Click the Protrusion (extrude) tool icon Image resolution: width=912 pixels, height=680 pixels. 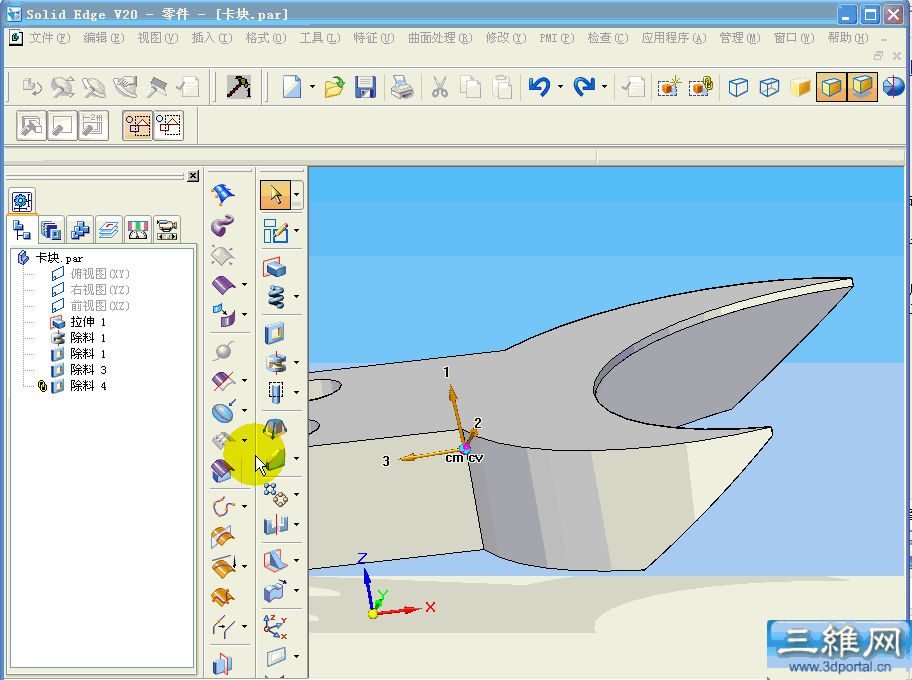pyautogui.click(x=275, y=268)
